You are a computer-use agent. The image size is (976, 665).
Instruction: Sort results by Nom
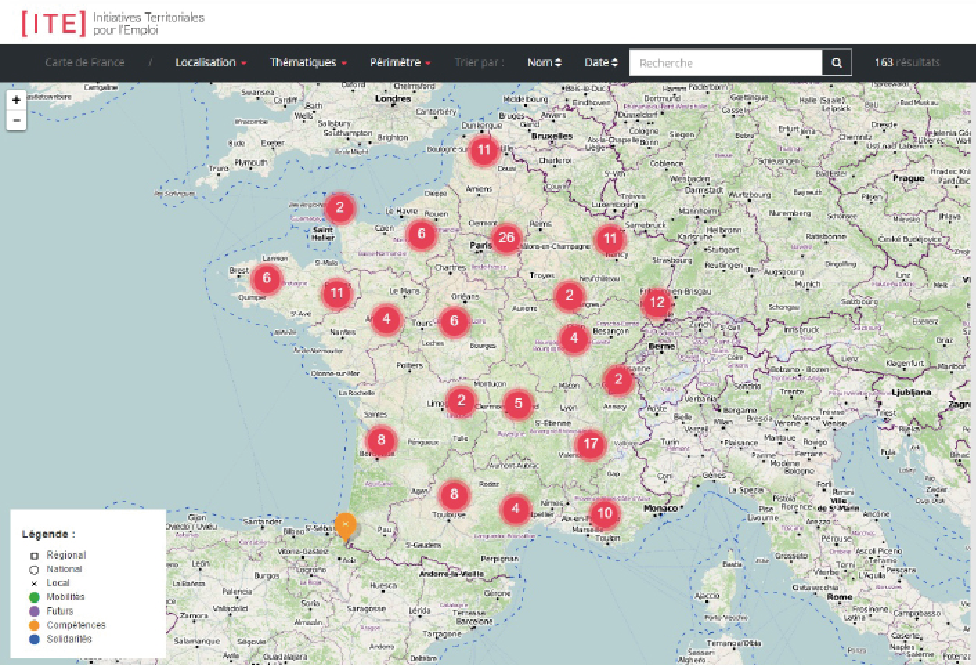click(544, 62)
